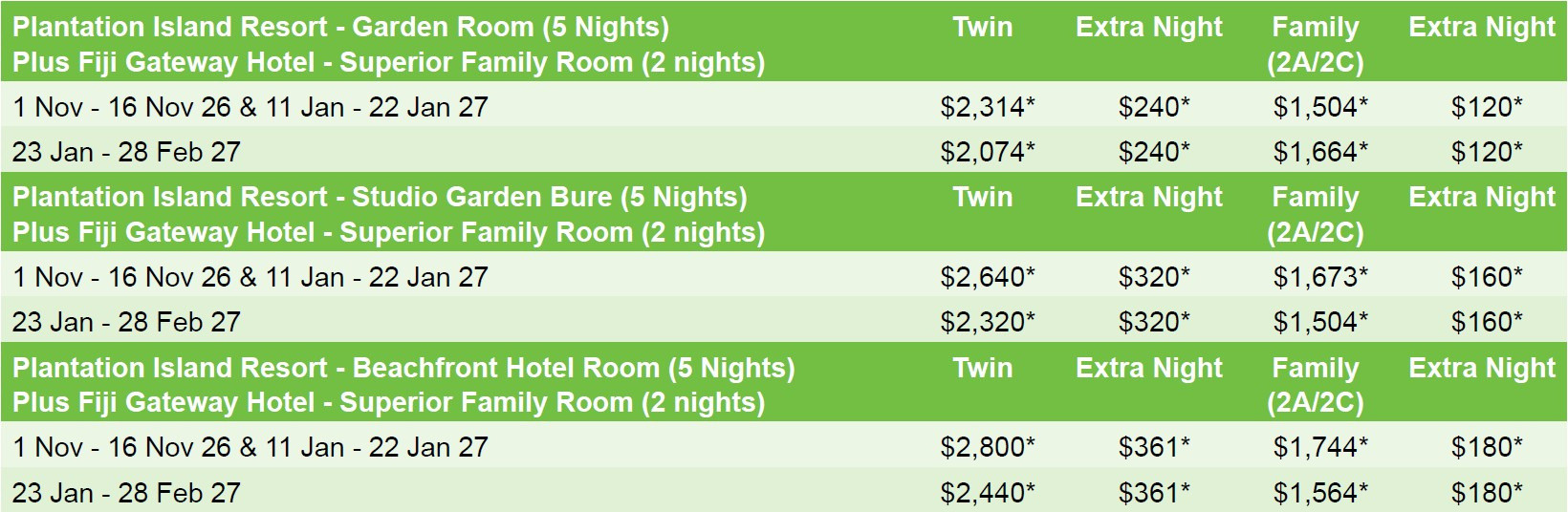
Task: Click the Twin column header for Garden Room
Action: [982, 27]
